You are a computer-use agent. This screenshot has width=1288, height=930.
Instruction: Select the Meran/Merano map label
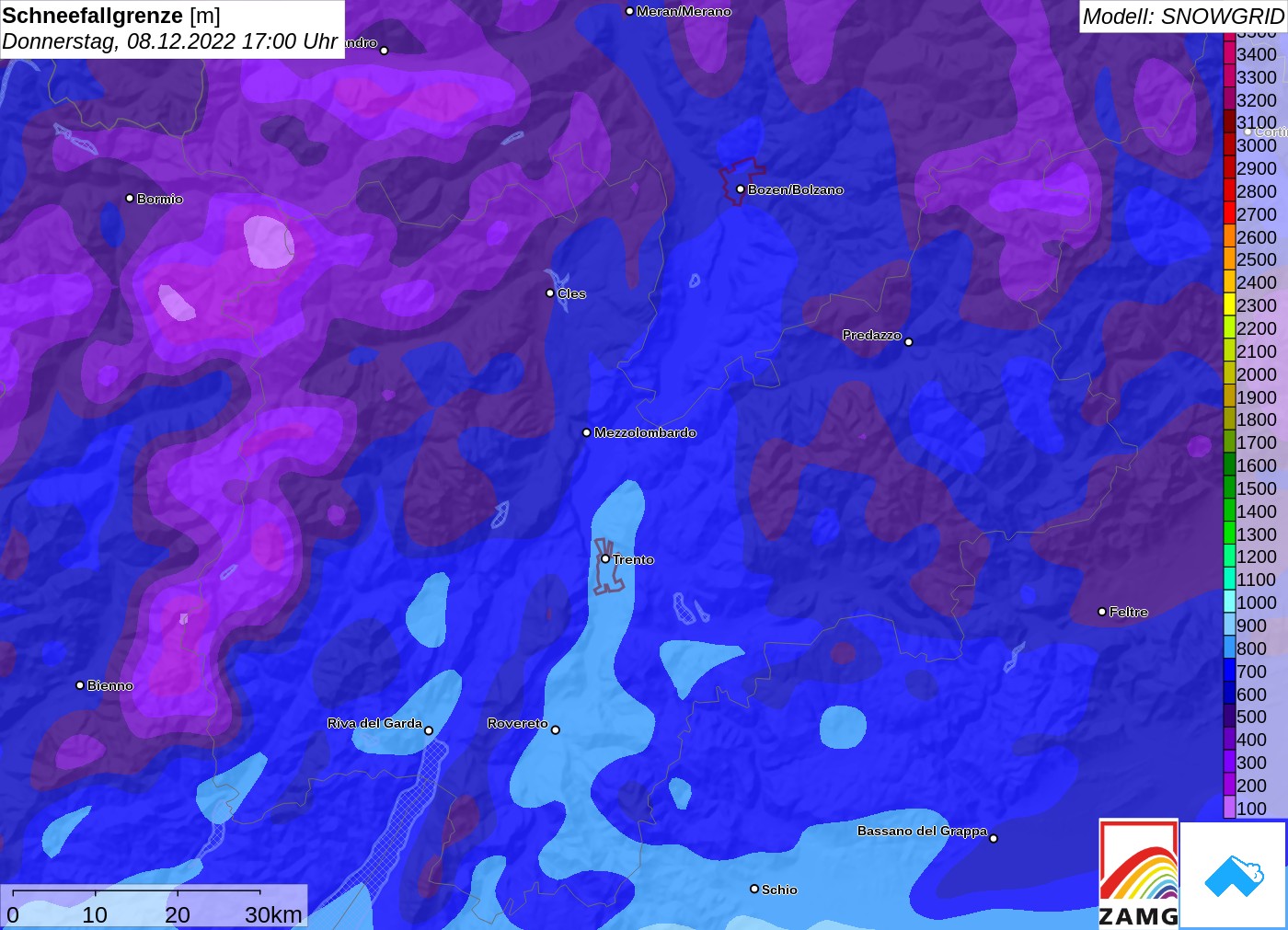tap(684, 11)
